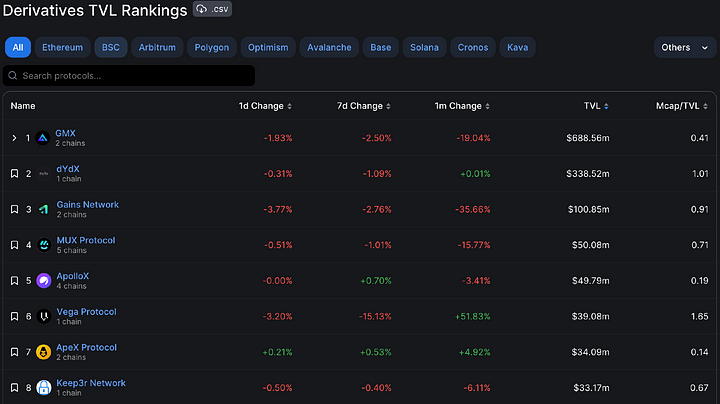Switch to the Arbitrum chain filter
Viewport: 720px width, 404px height.
pos(155,47)
